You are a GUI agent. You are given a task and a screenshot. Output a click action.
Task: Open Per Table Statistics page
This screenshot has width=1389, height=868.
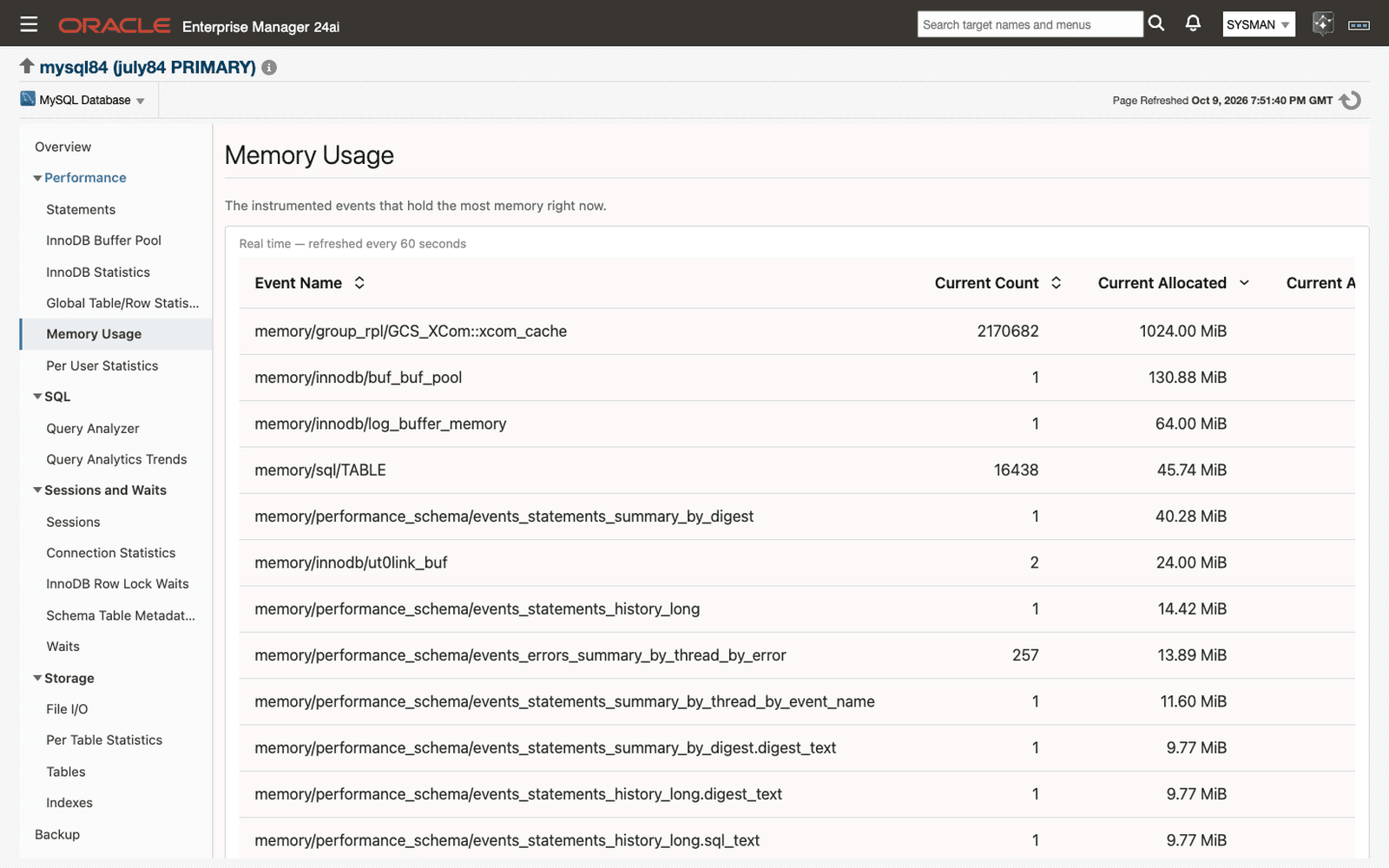click(x=104, y=740)
